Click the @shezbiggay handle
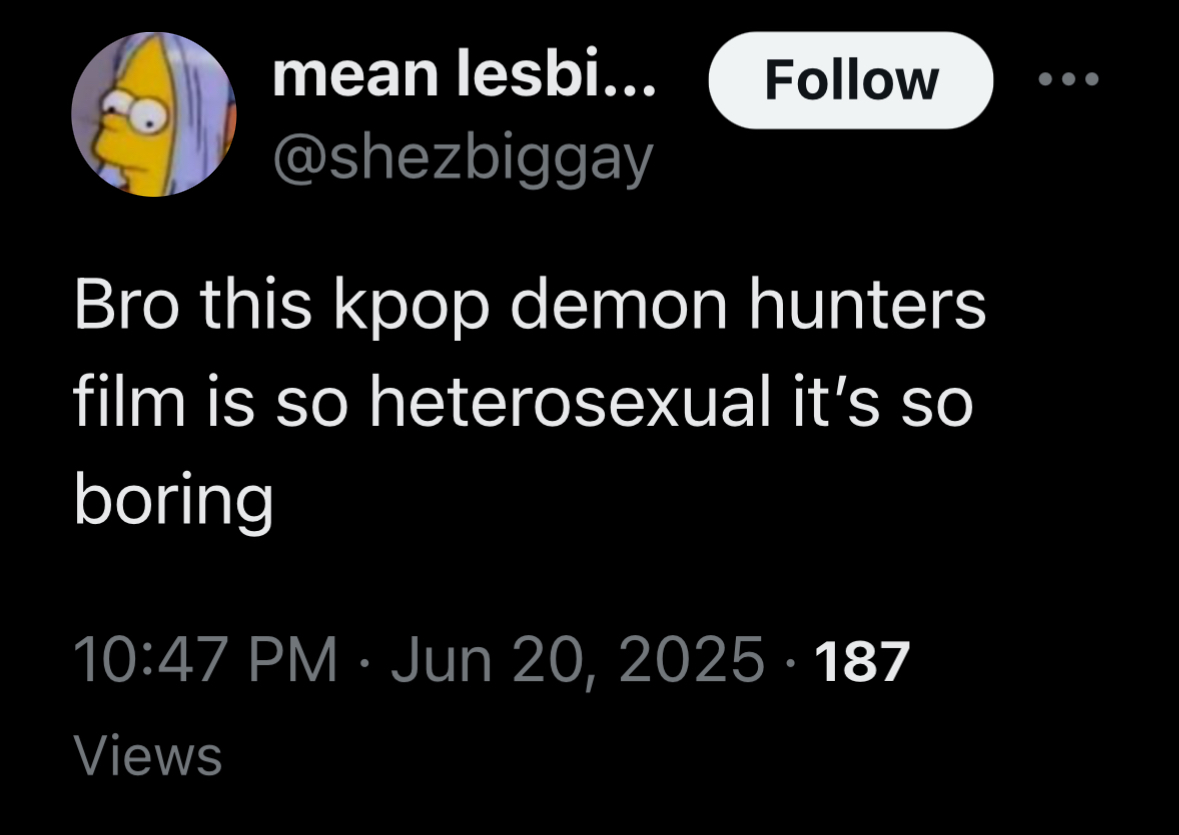1179x835 pixels. (463, 159)
